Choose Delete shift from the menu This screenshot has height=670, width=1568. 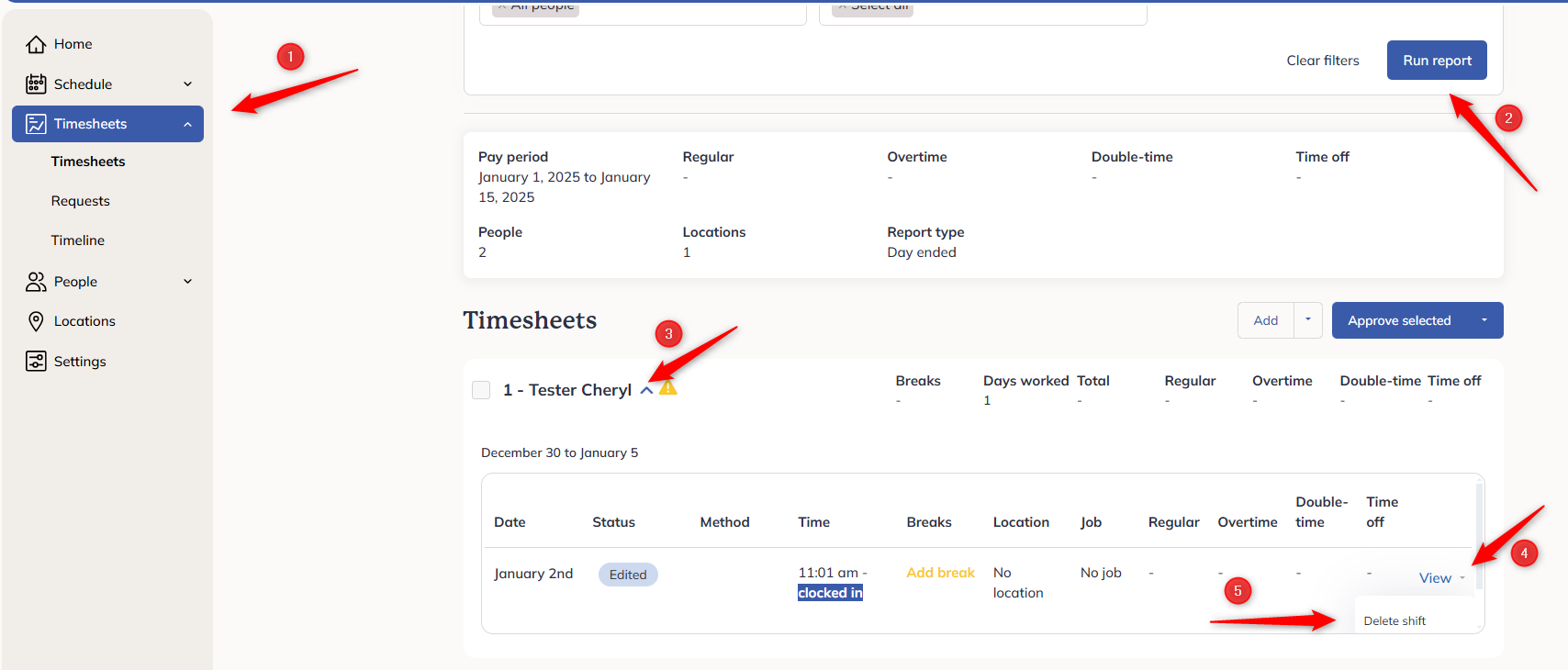coord(1394,621)
